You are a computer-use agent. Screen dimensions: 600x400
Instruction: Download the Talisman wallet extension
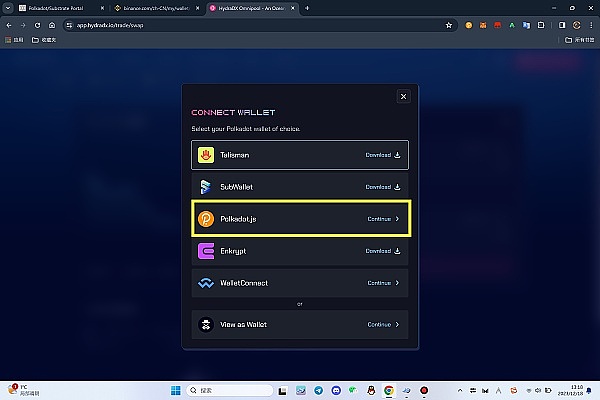383,155
